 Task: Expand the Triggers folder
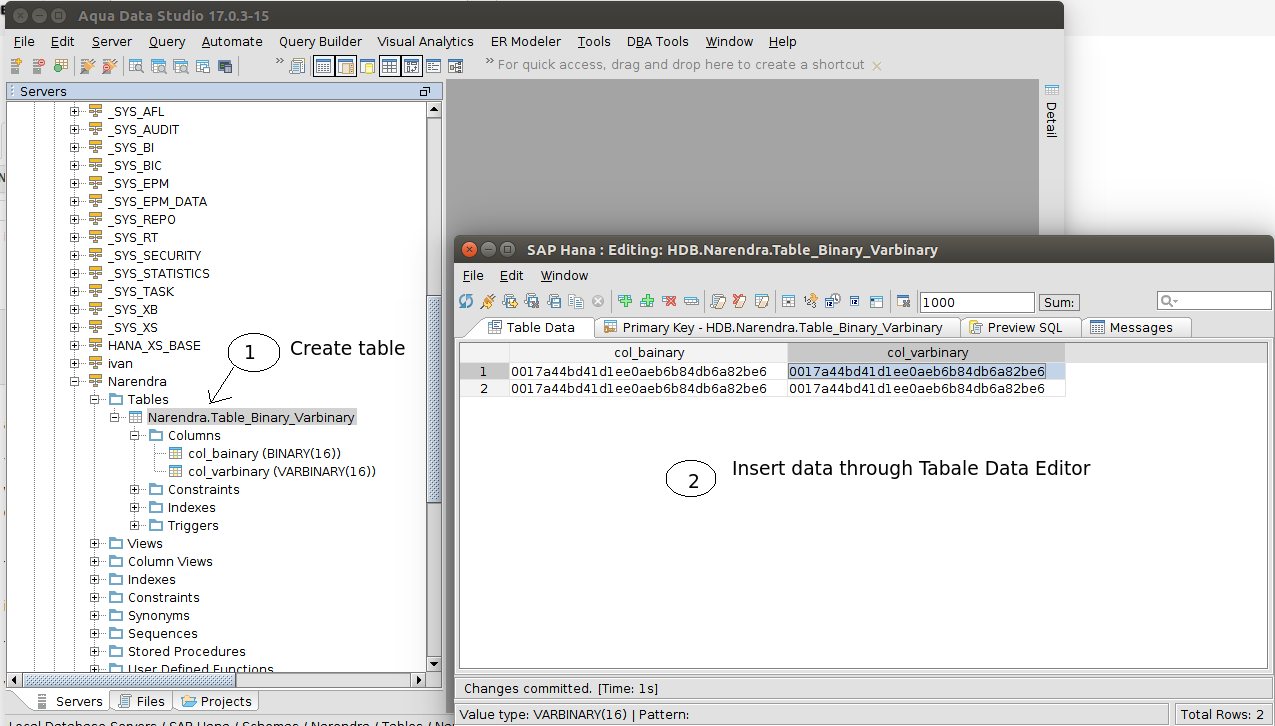pos(135,526)
